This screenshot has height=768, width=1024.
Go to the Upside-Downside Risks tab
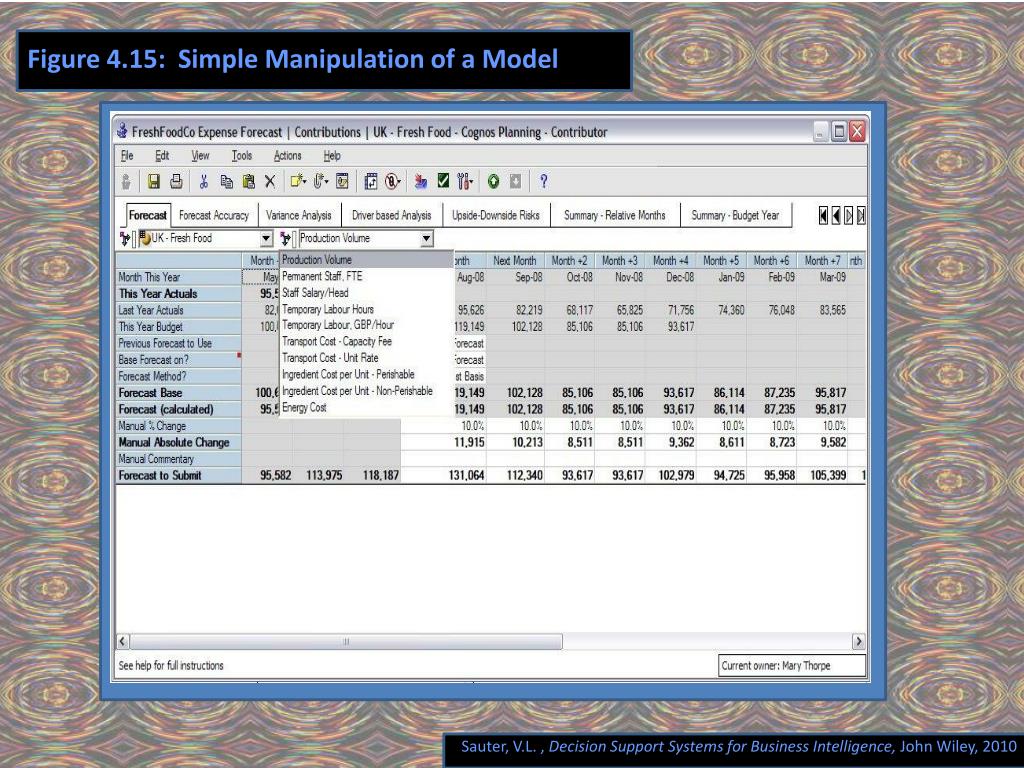(x=496, y=216)
